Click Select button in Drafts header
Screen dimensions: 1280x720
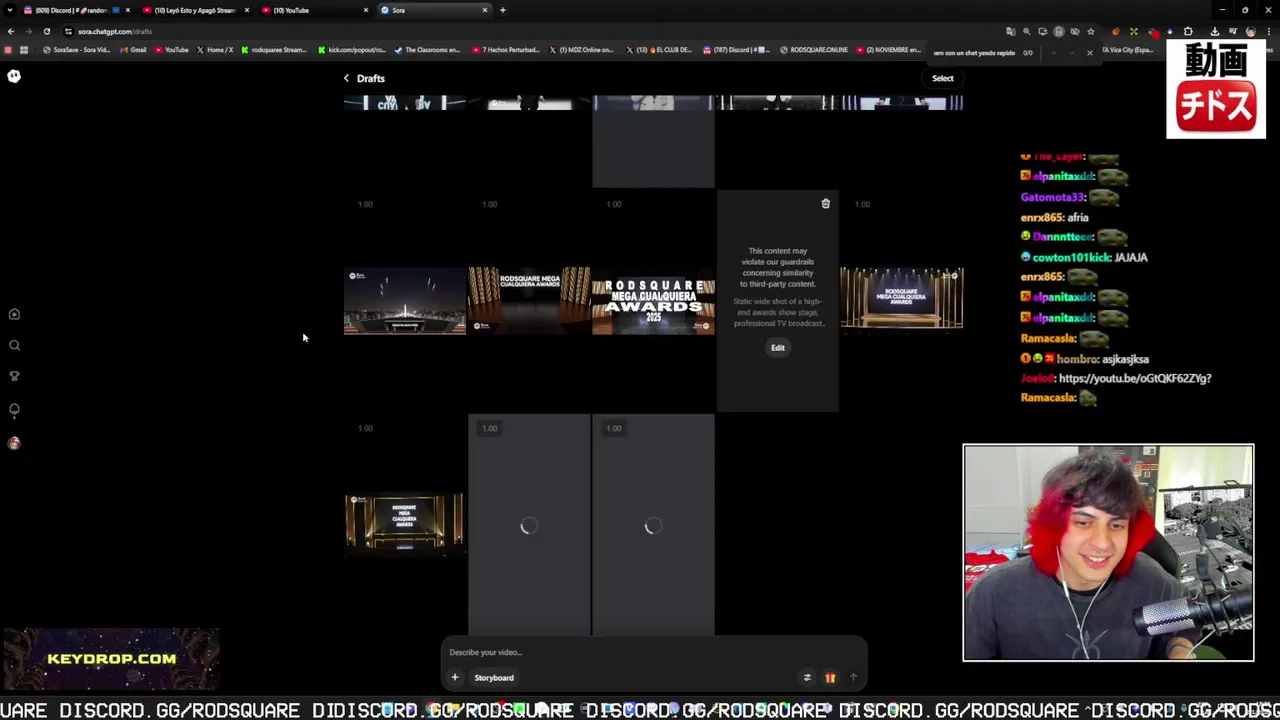coord(943,78)
